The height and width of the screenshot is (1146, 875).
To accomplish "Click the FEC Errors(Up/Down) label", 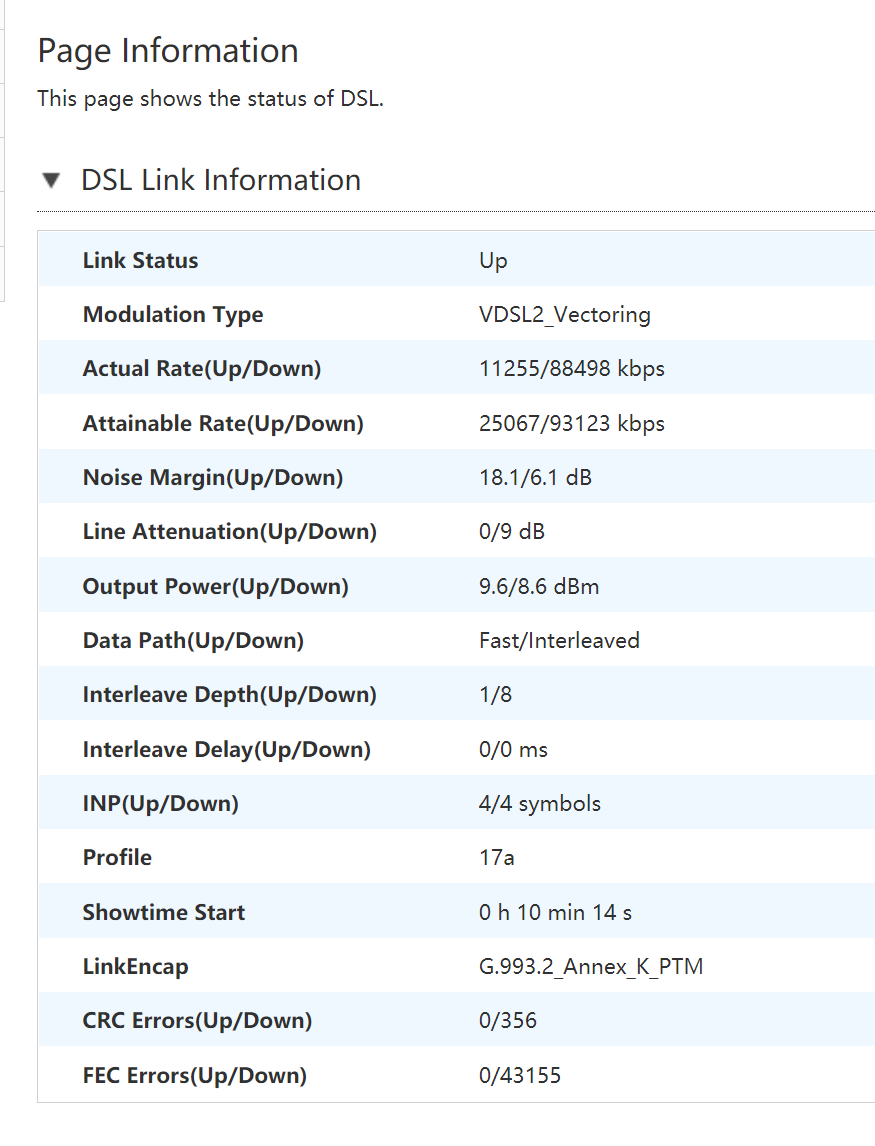I will tap(194, 1075).
